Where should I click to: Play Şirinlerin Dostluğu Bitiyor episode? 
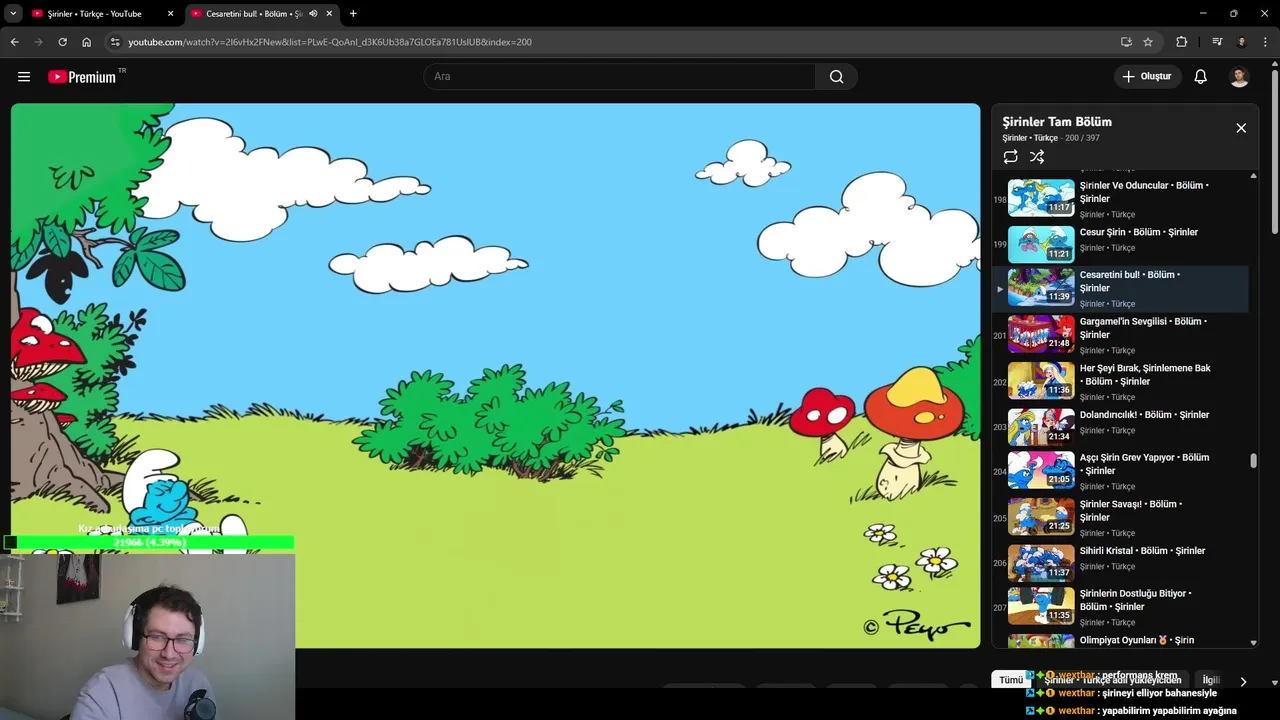1121,607
